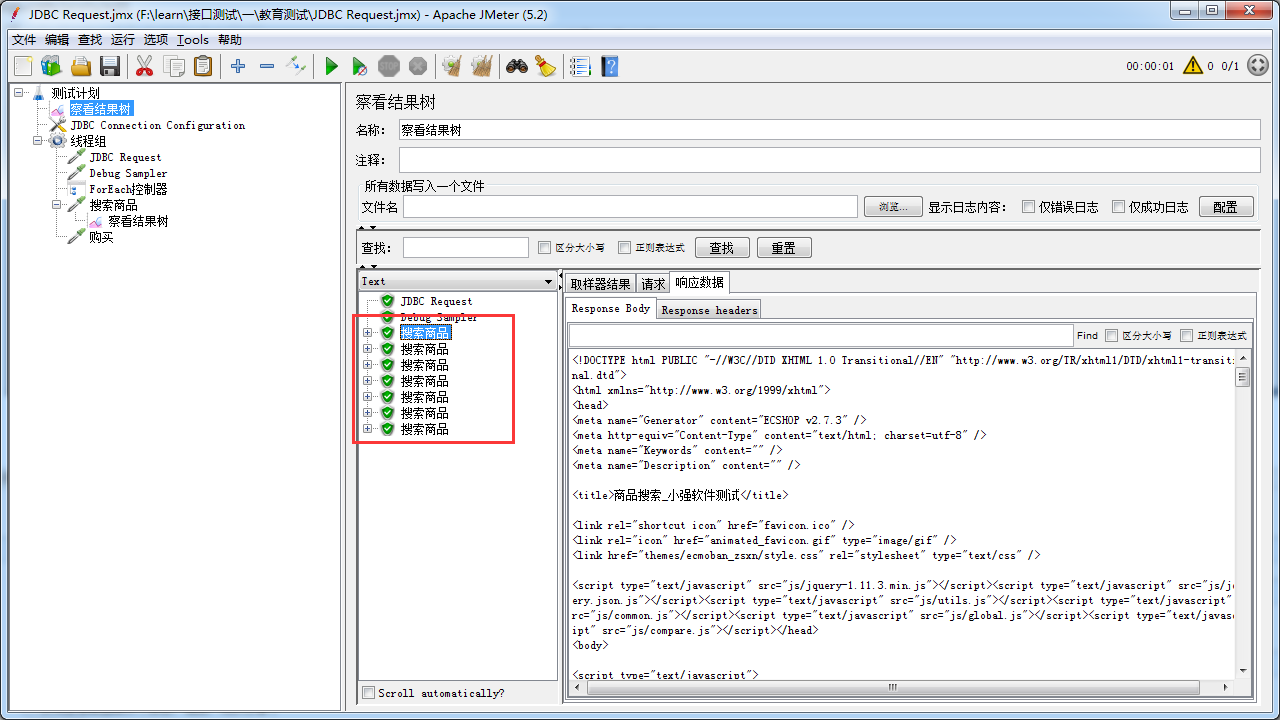Open the 选项 menu
1280x720 pixels.
(156, 40)
